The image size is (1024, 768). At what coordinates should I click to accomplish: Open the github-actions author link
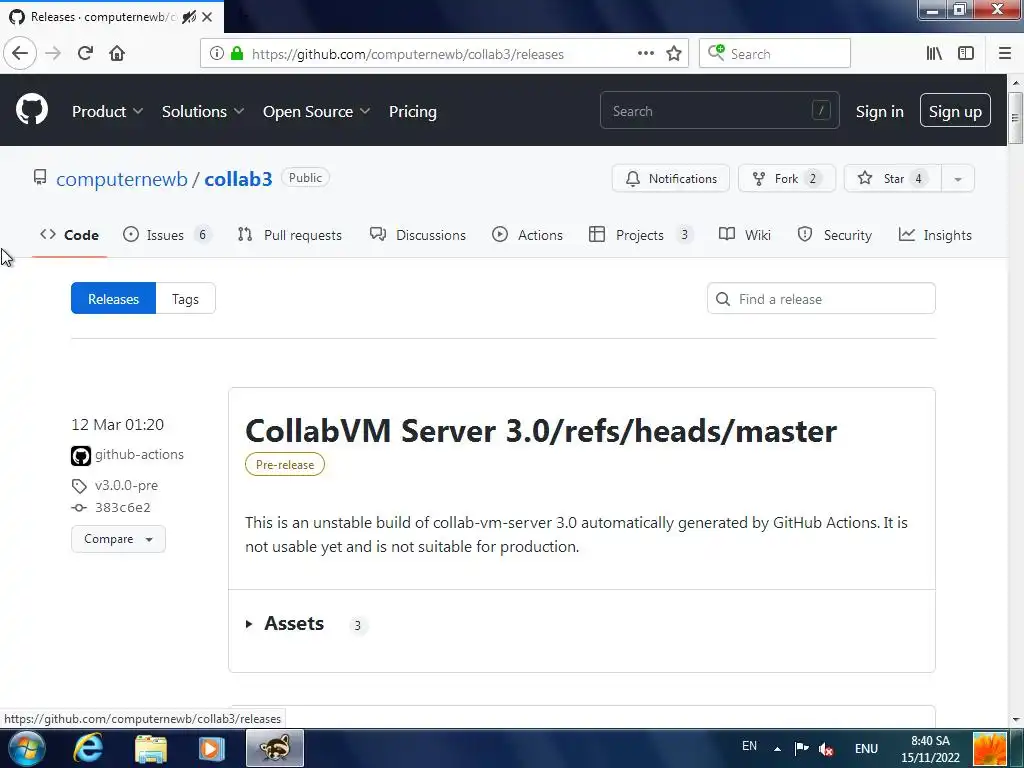(139, 455)
